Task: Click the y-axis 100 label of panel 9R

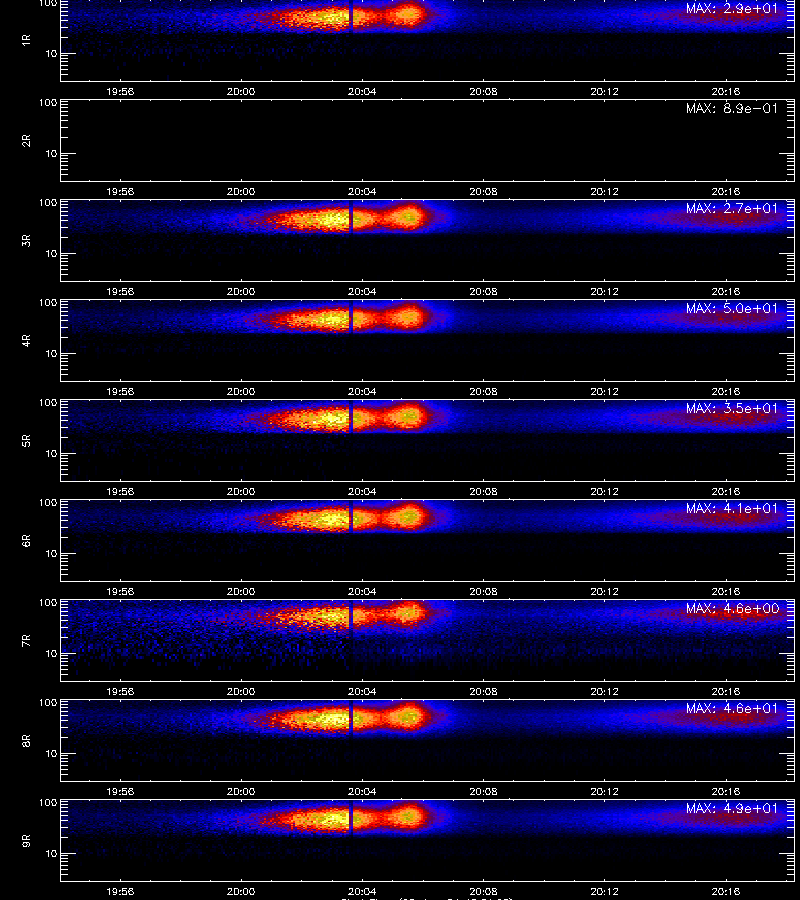Action: click(x=48, y=802)
